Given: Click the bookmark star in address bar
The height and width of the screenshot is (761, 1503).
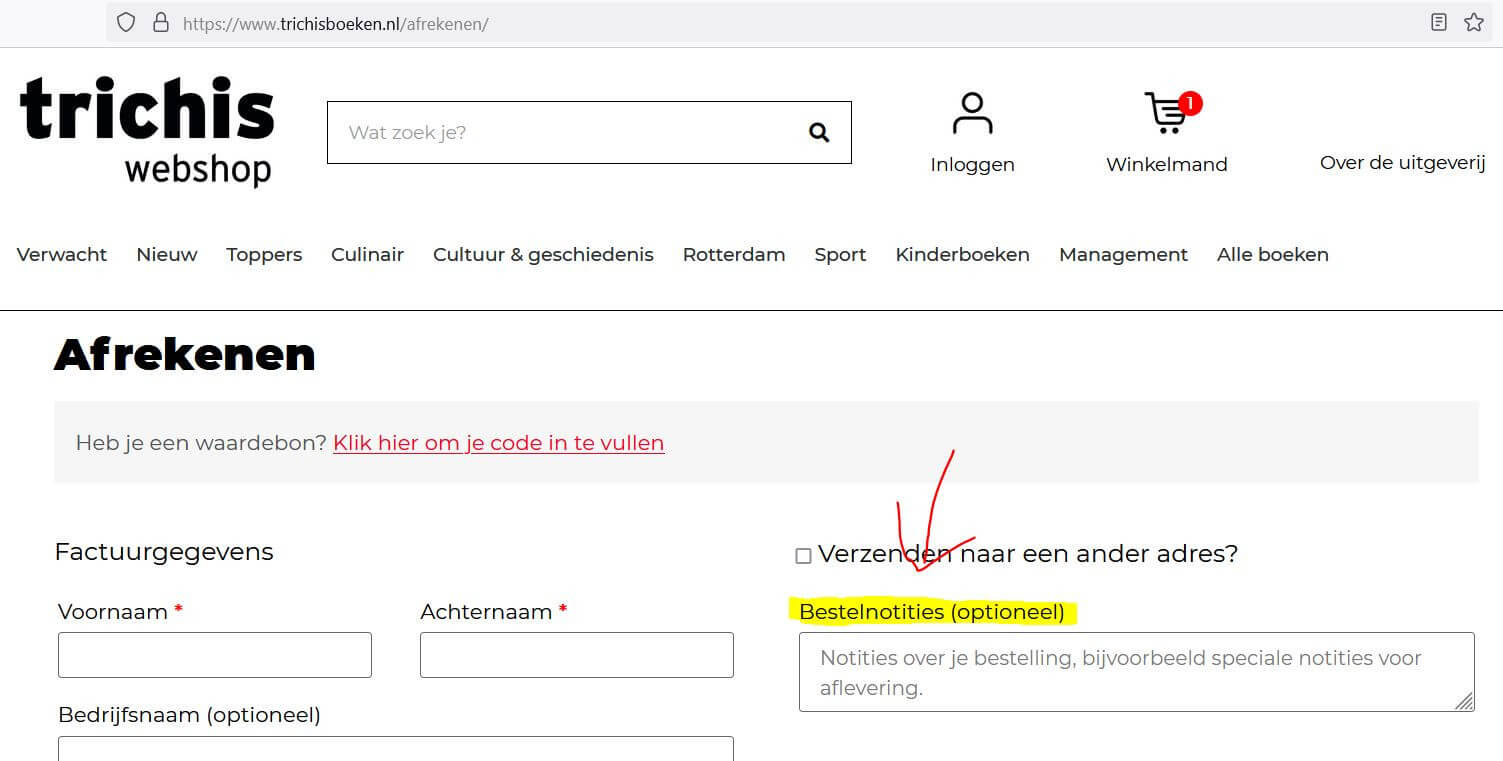Looking at the screenshot, I should pyautogui.click(x=1473, y=23).
